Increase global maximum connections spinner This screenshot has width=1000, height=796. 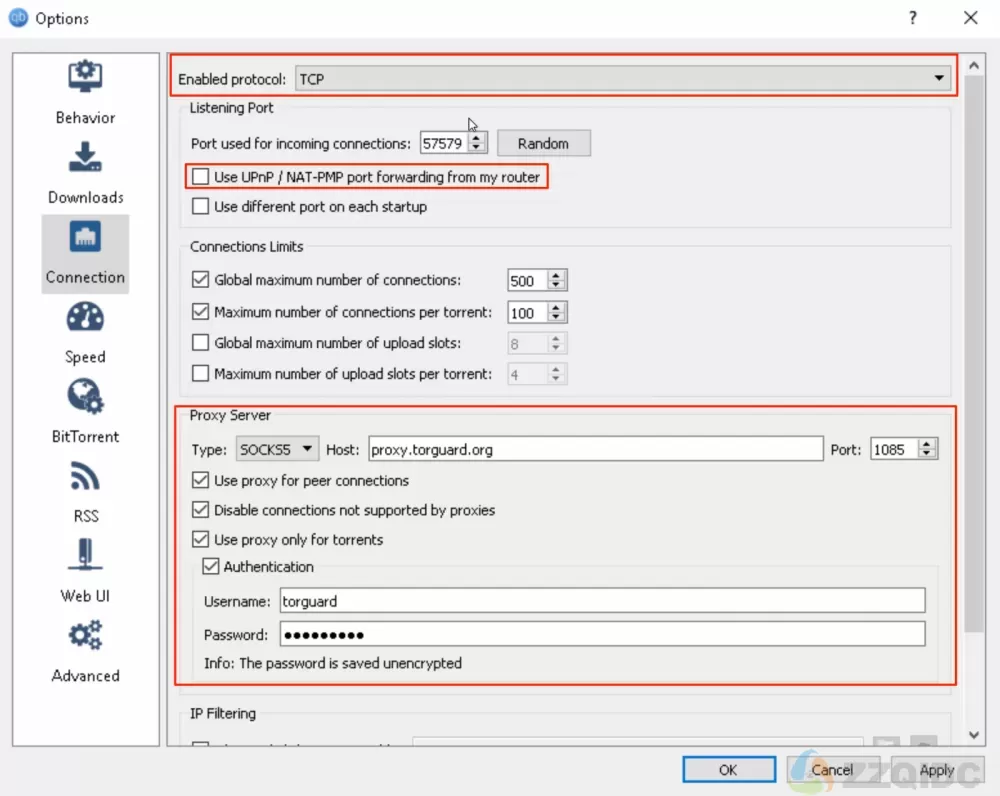point(556,275)
